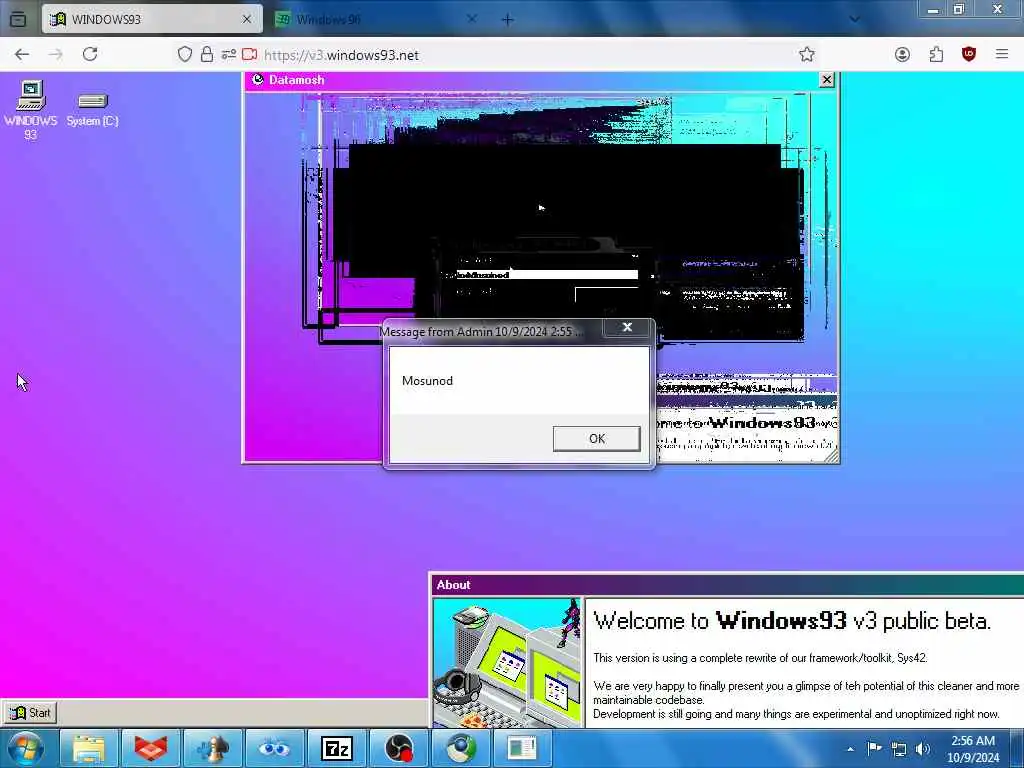Open the chess piece app on taskbar

tap(213, 748)
